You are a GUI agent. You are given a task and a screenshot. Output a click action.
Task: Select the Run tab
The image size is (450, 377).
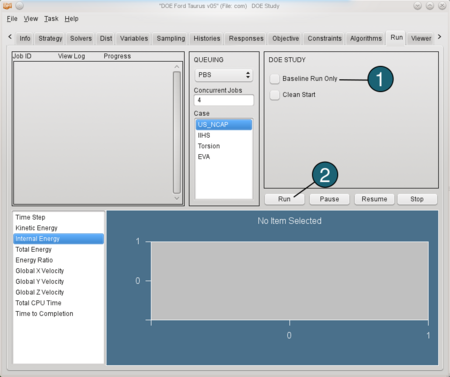click(x=397, y=37)
